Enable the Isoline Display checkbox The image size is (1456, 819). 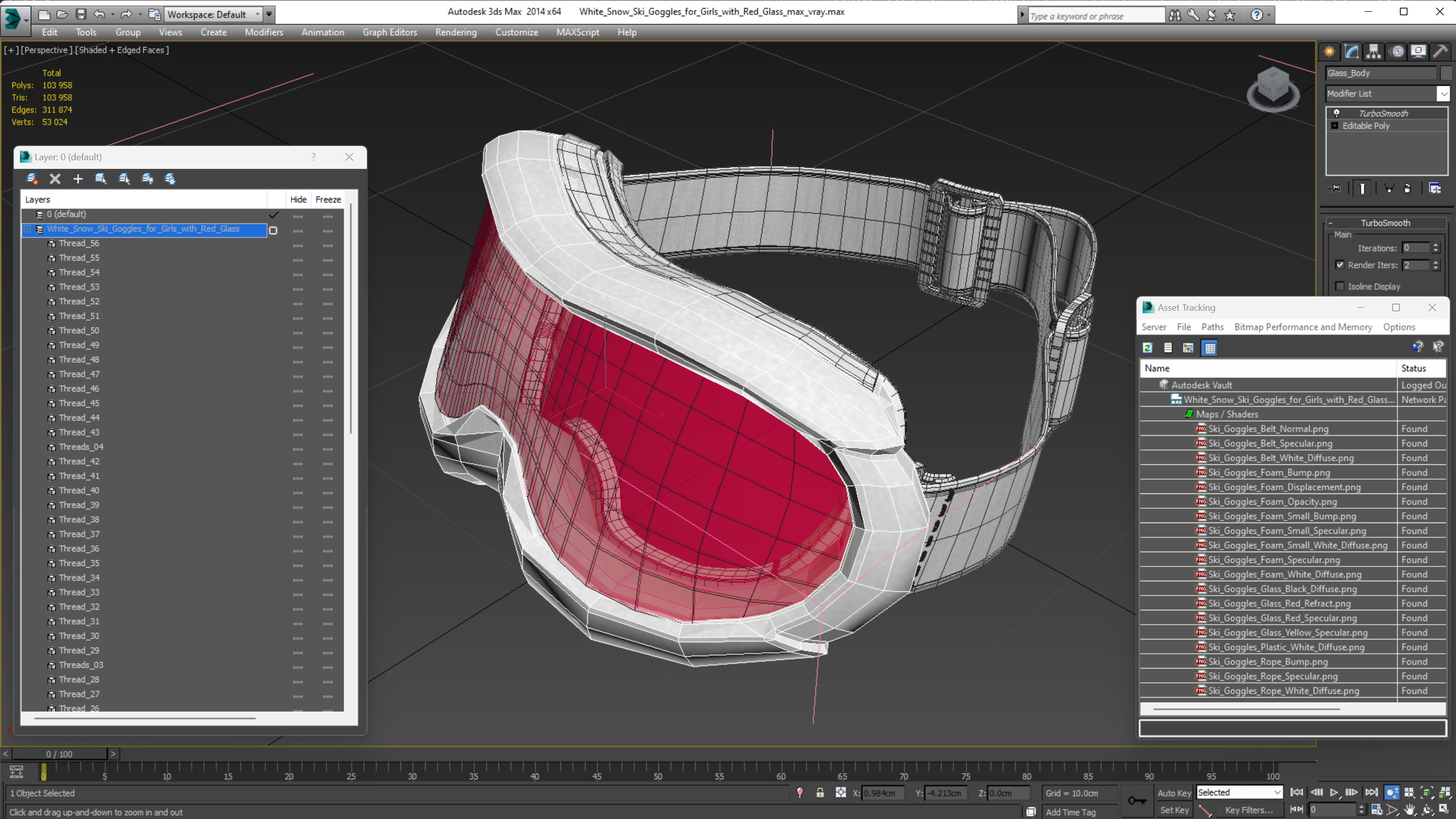point(1340,286)
